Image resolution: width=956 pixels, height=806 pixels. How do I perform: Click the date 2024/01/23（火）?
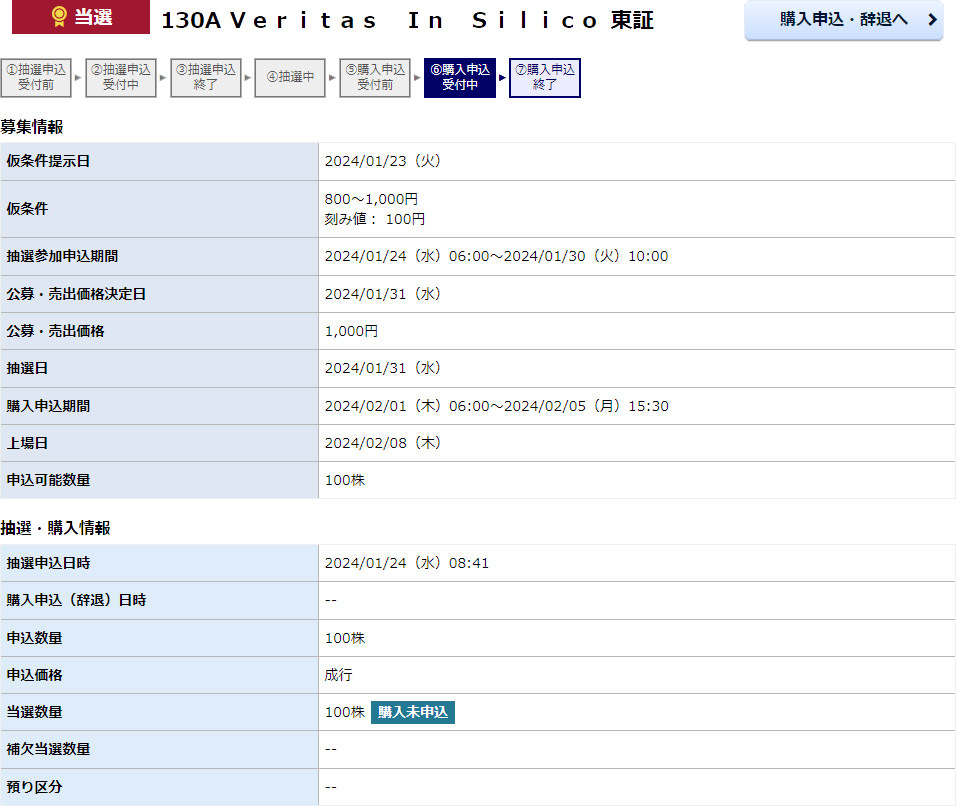[x=383, y=161]
